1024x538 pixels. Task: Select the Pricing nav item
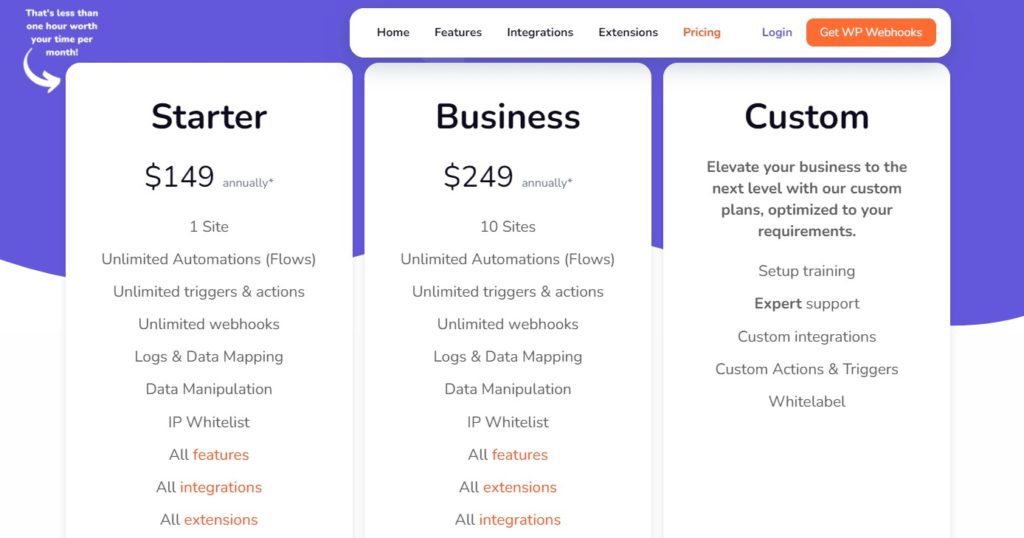[702, 32]
